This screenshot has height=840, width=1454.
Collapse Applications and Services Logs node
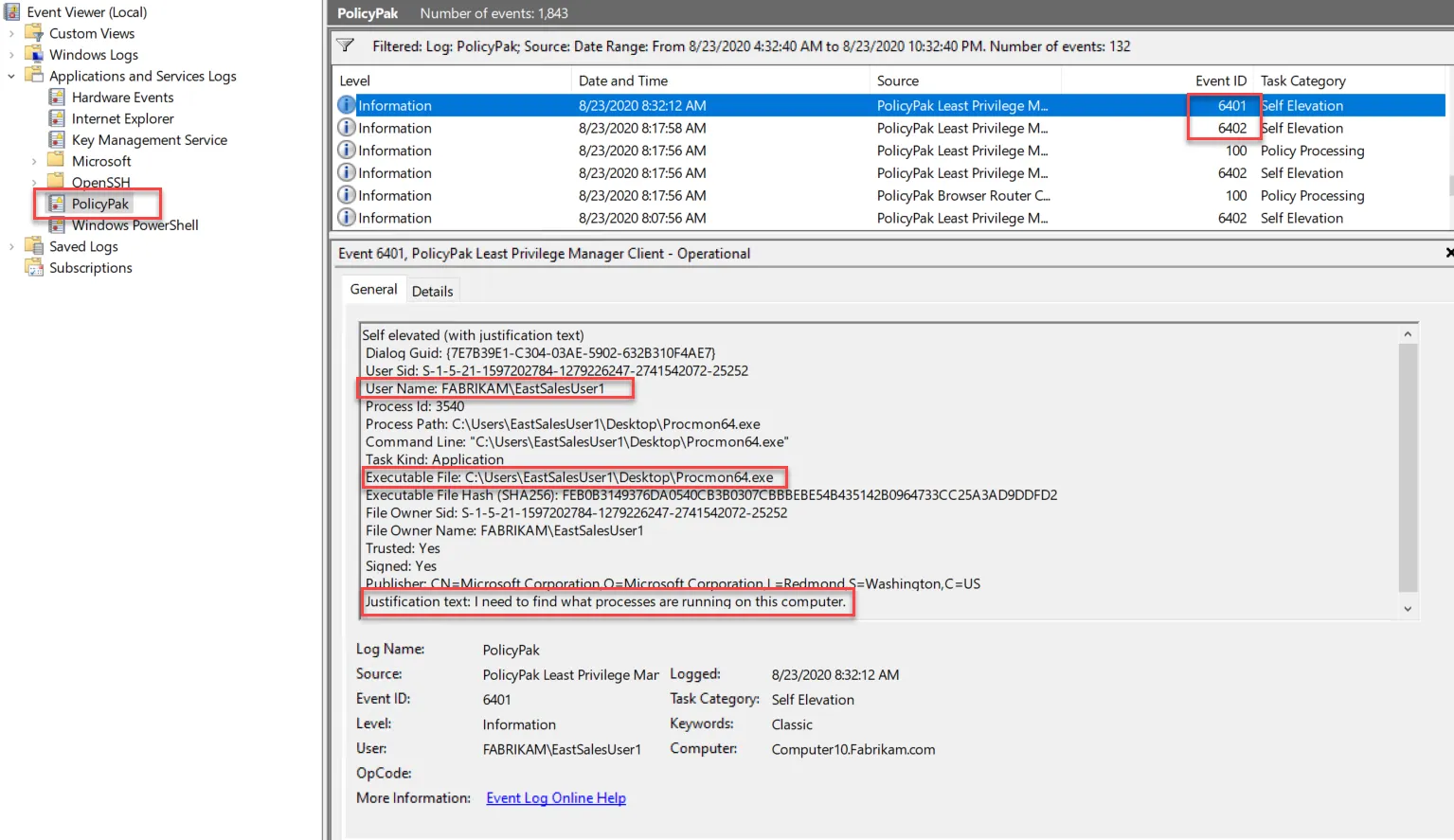[11, 77]
